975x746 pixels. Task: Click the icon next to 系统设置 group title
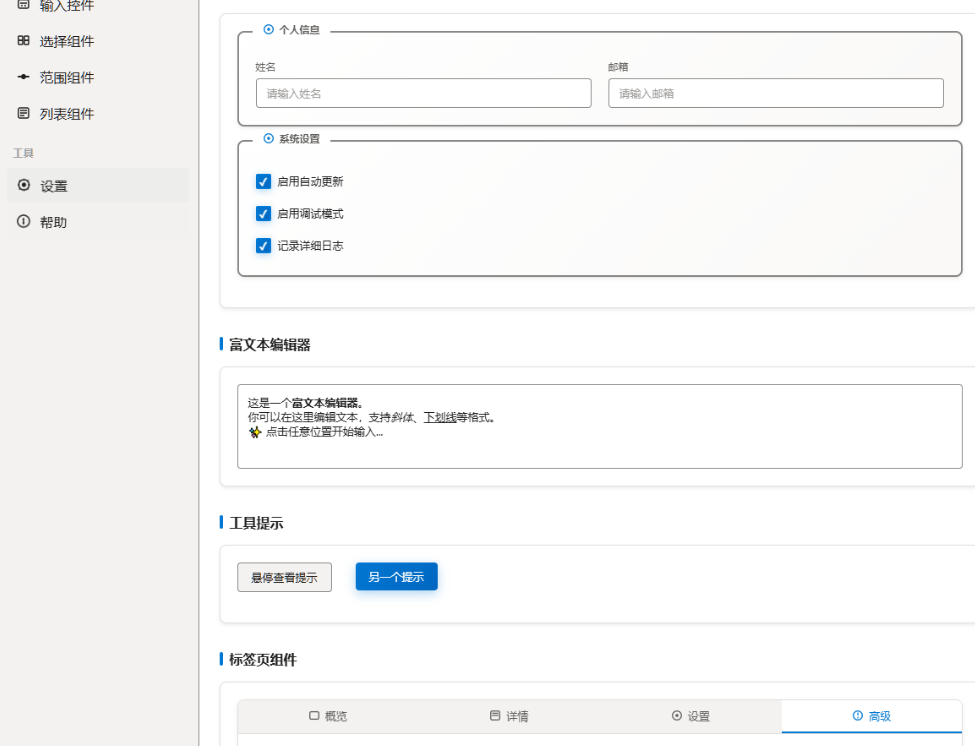point(269,139)
